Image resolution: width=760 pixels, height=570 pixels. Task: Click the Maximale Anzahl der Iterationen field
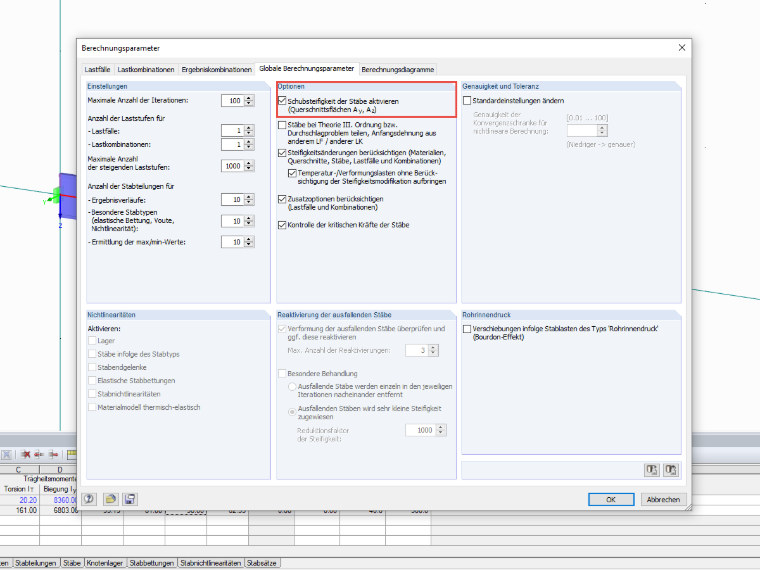[233, 101]
